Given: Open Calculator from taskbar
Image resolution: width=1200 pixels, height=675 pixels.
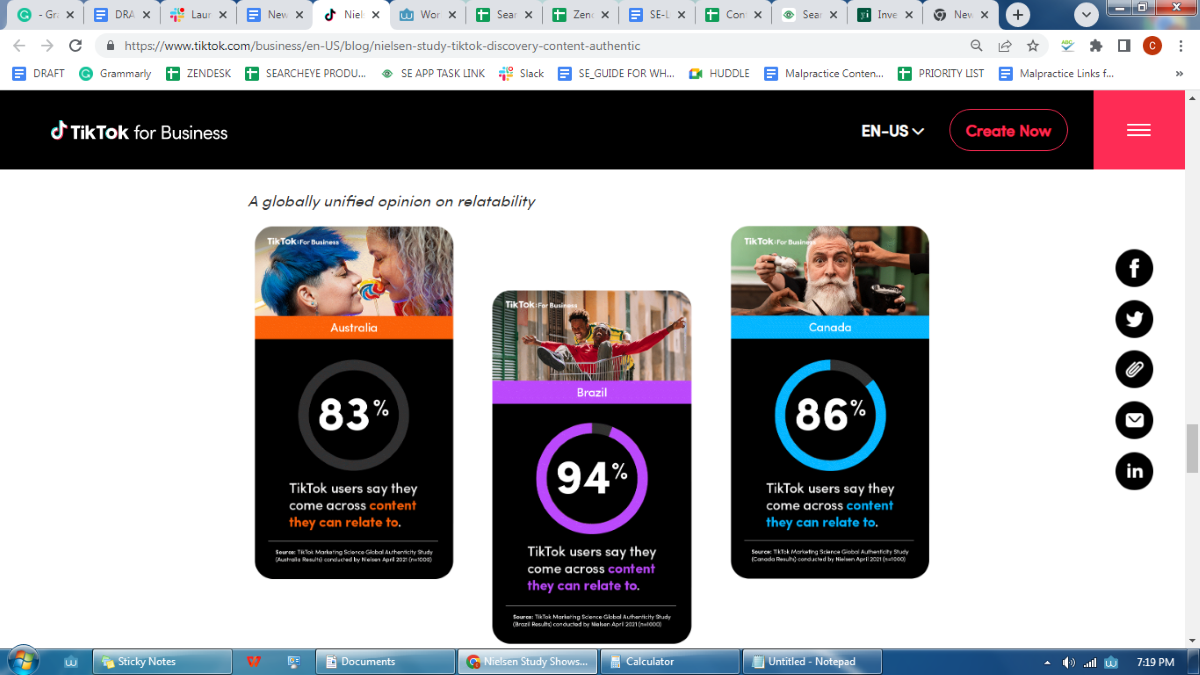Looking at the screenshot, I should (x=670, y=661).
